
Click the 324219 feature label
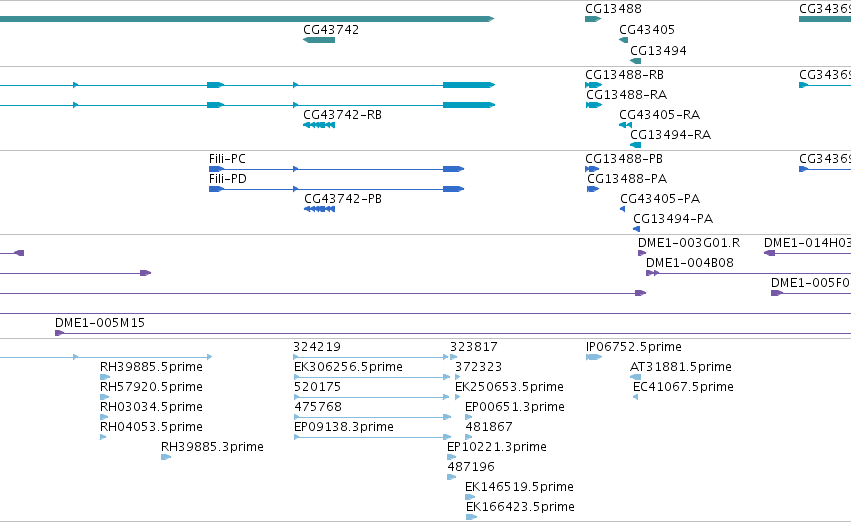coord(317,347)
